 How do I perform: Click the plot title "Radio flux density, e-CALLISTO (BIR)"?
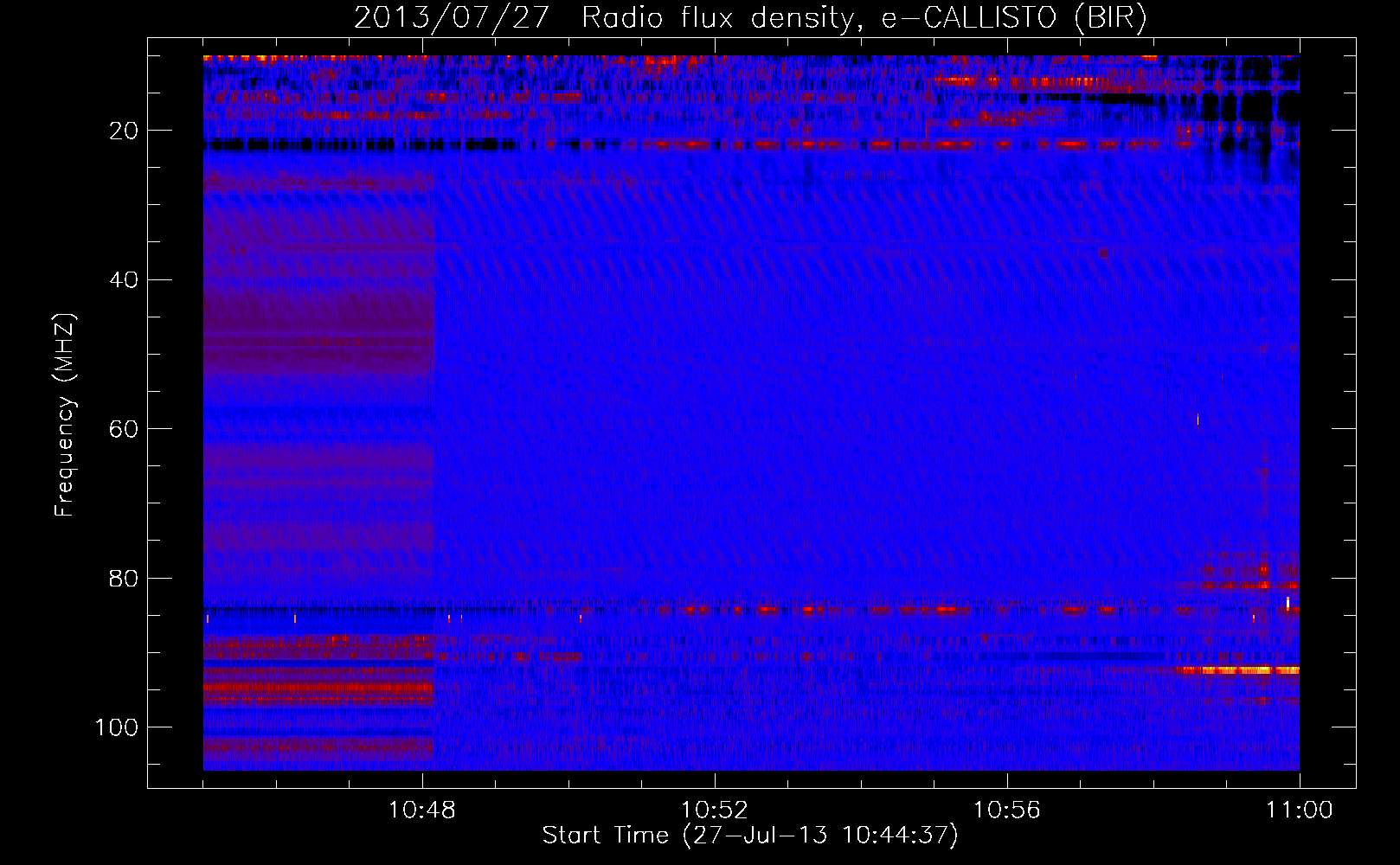click(x=864, y=17)
